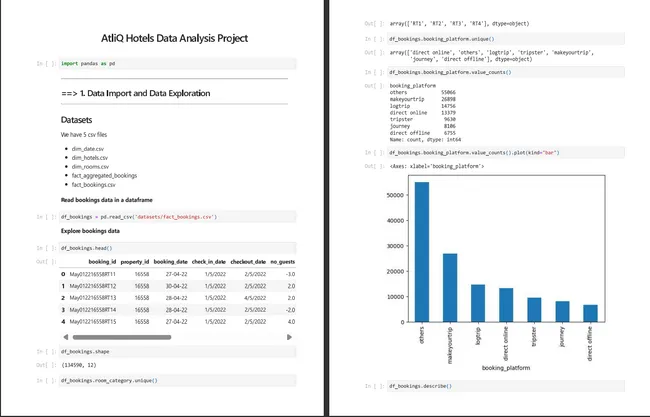Click the title AtliQ Hotels Data Analysis Project
This screenshot has width=650, height=417.
(175, 38)
